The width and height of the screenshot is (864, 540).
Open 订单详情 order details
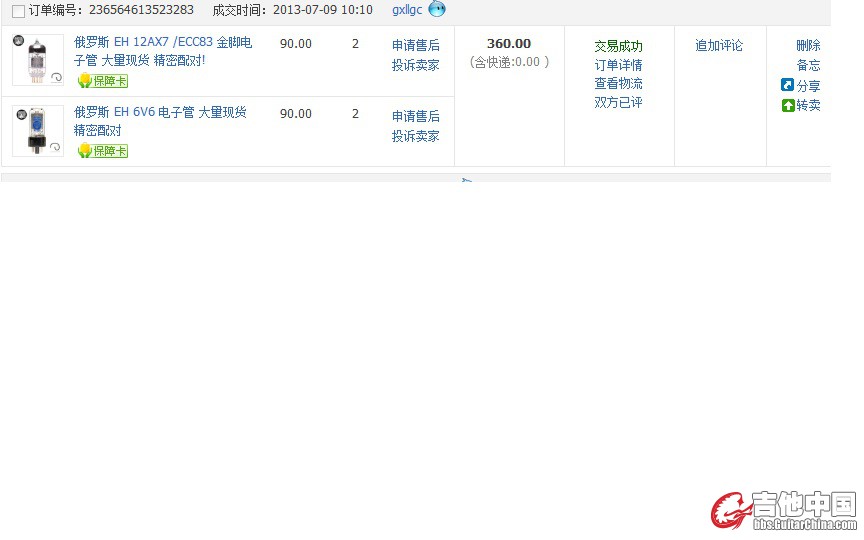(618, 65)
